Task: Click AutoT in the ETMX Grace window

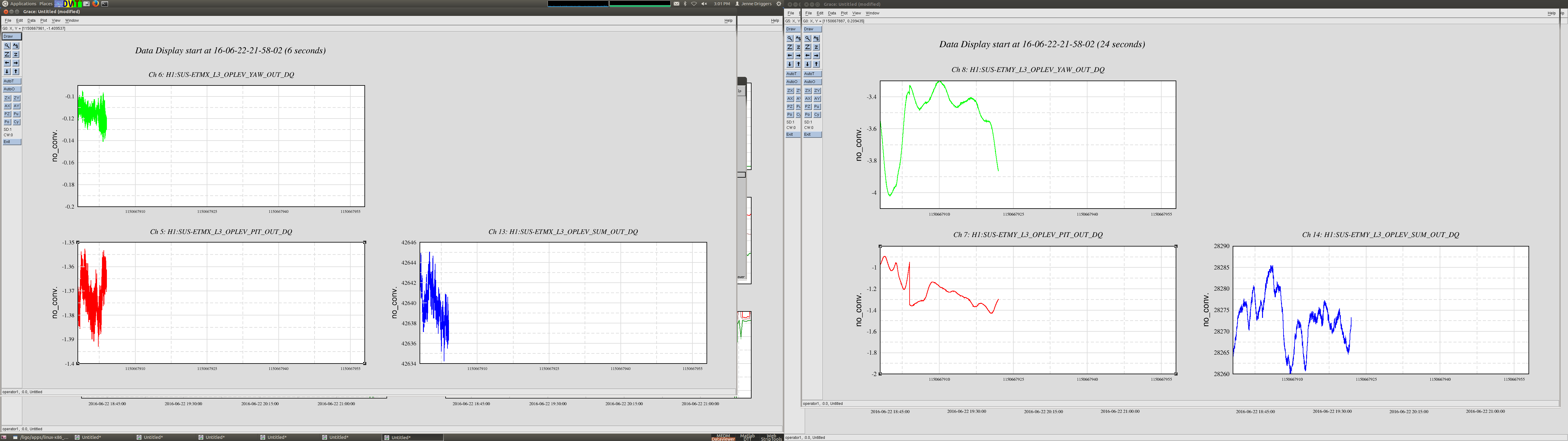Action: (12, 81)
